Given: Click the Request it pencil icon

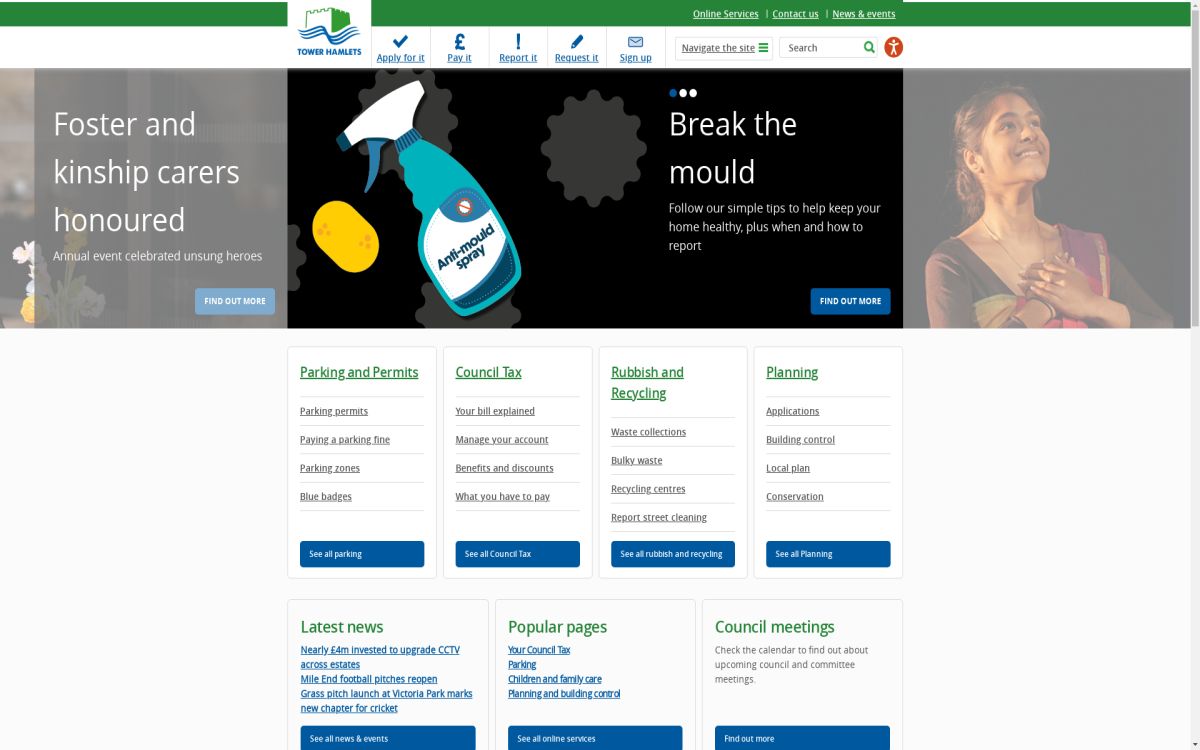Looking at the screenshot, I should click(x=576, y=41).
